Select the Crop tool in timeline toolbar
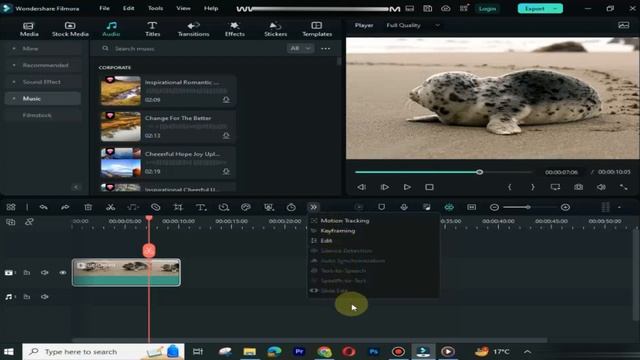 click(x=178, y=207)
